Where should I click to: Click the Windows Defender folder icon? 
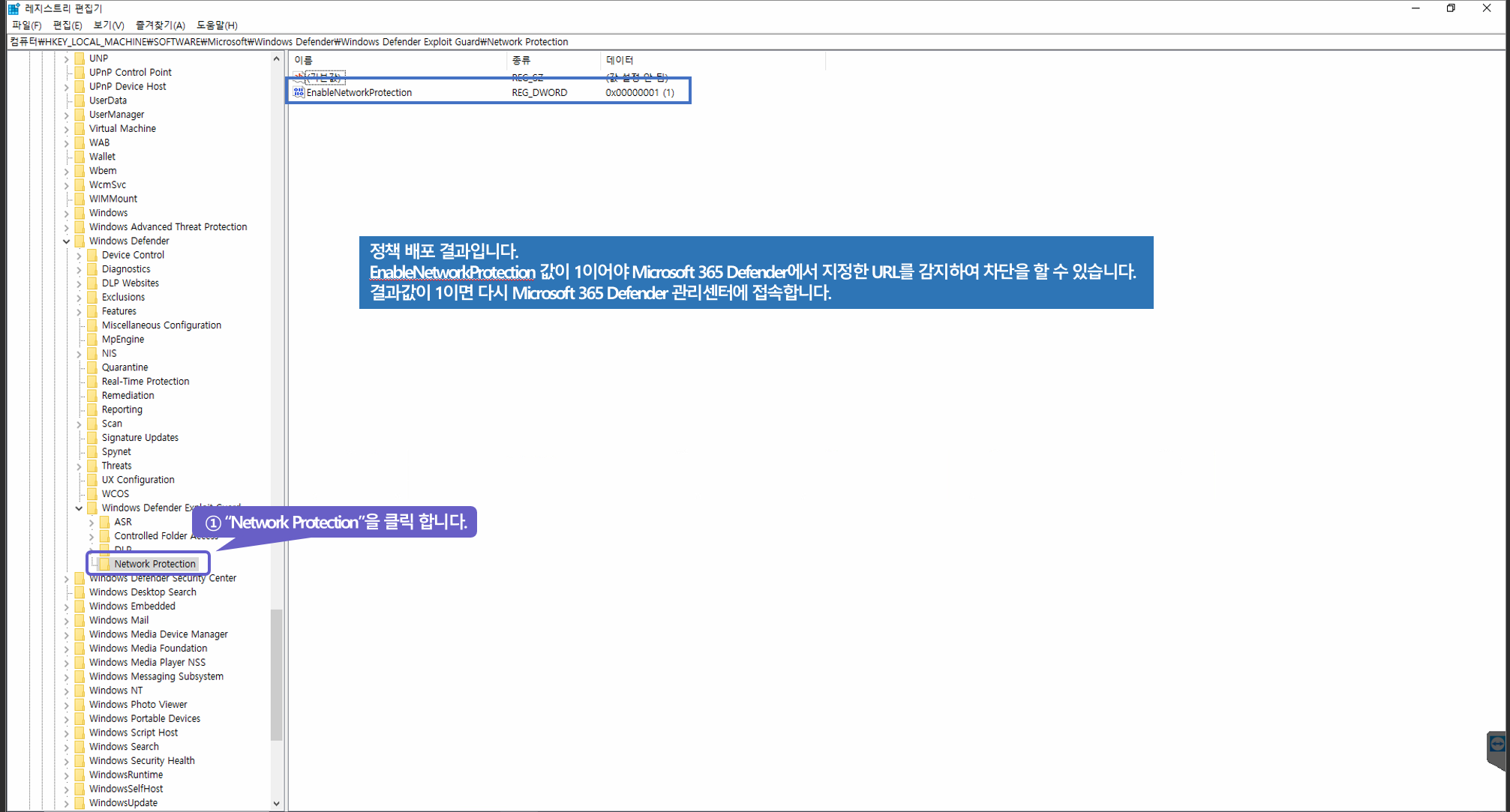click(x=80, y=241)
